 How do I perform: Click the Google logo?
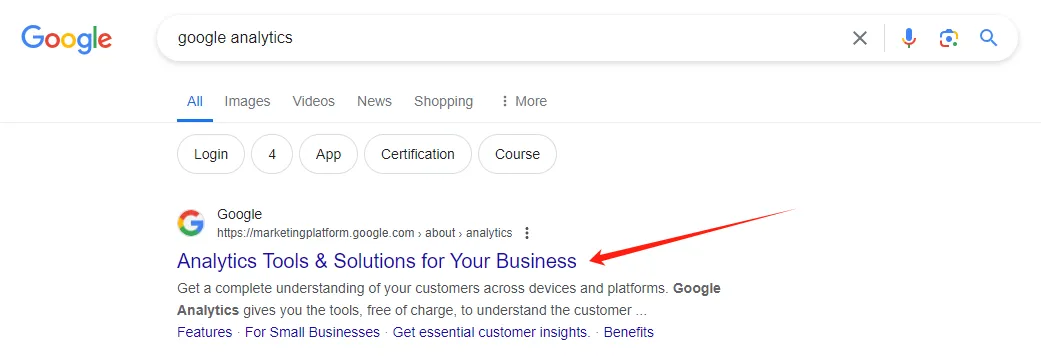[x=66, y=39]
